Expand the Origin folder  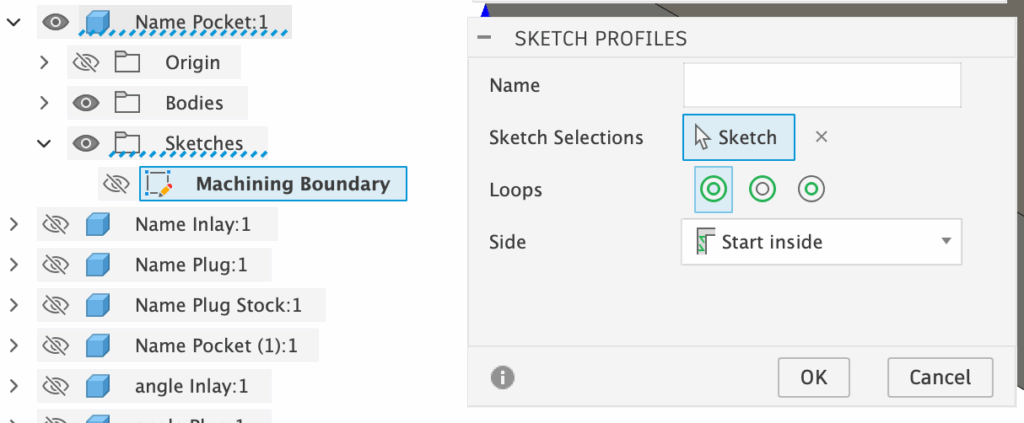pos(43,62)
